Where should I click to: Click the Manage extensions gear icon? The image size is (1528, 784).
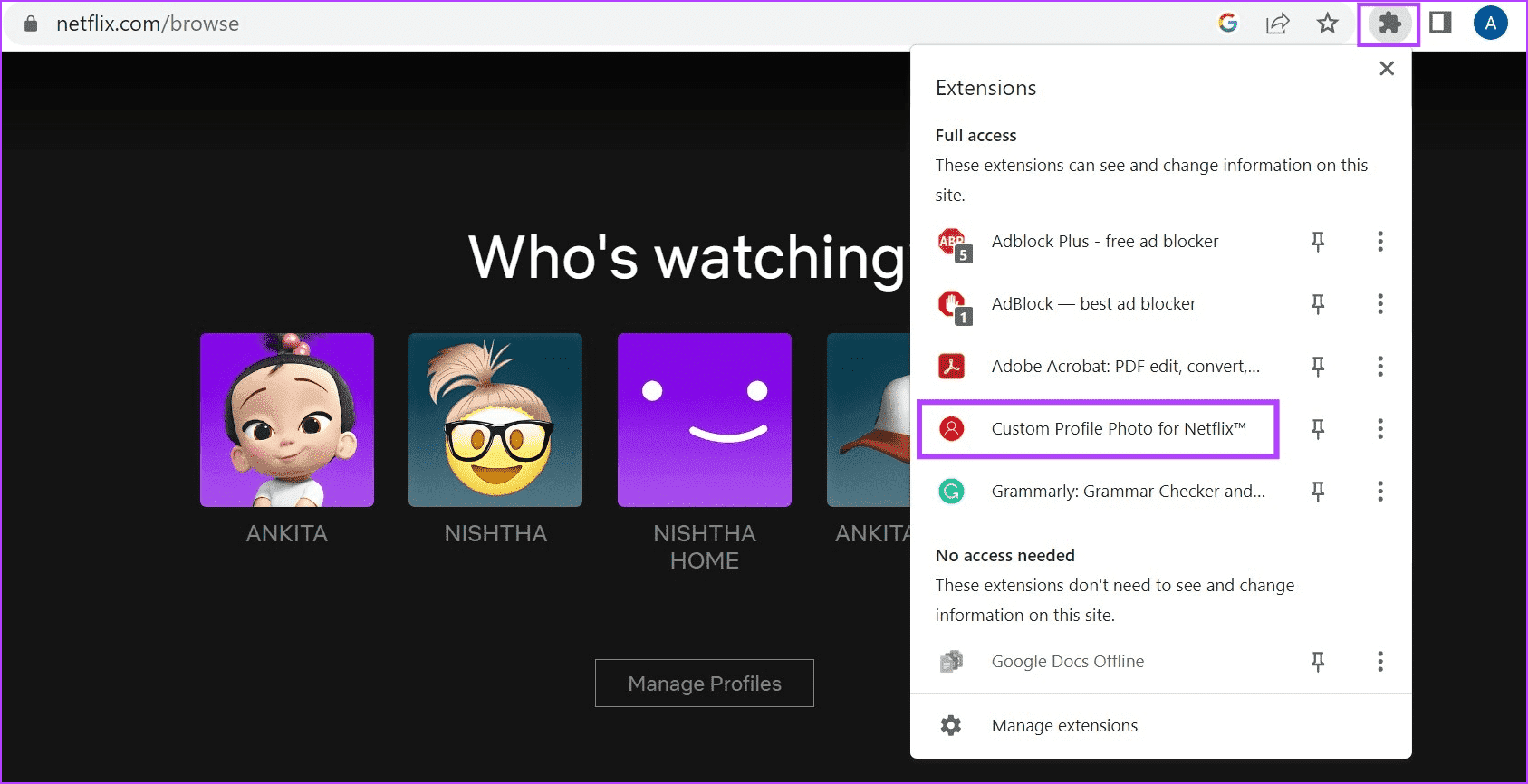tap(950, 725)
